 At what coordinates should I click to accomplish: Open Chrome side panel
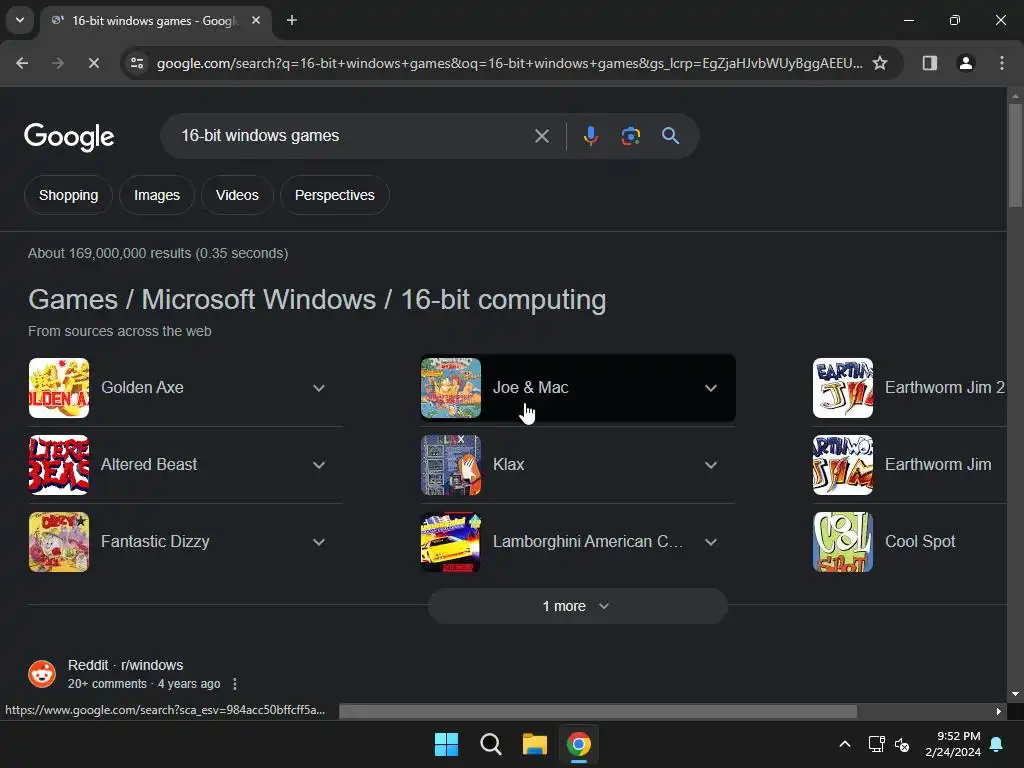(x=929, y=63)
